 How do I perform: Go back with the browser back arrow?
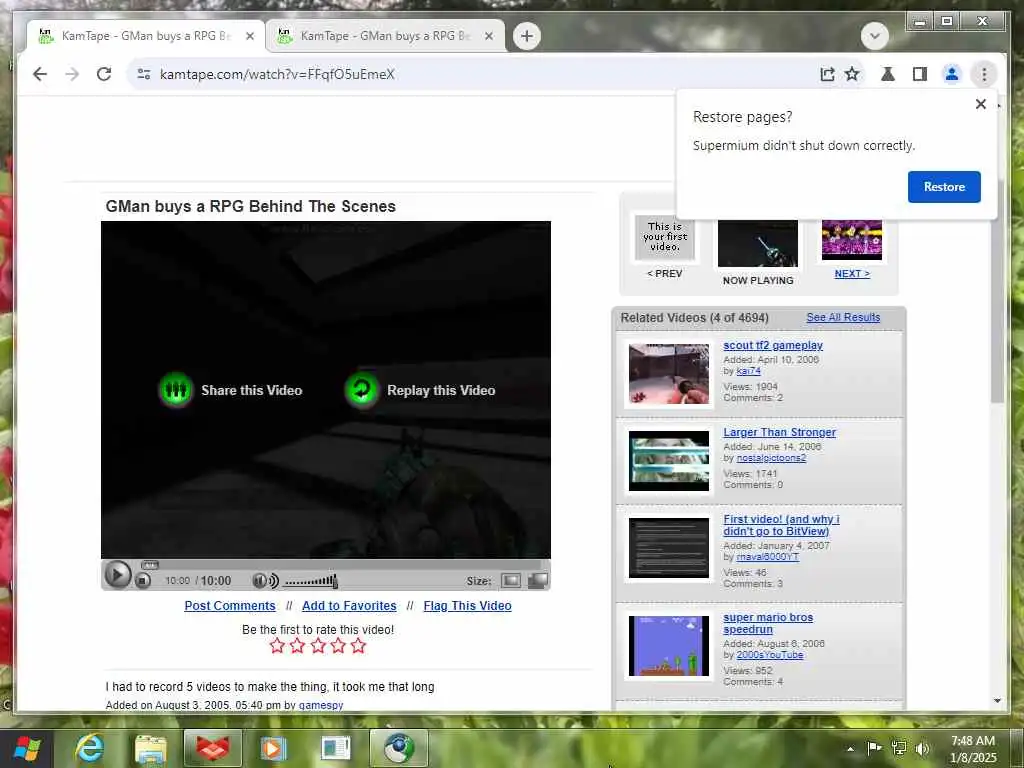pyautogui.click(x=40, y=74)
